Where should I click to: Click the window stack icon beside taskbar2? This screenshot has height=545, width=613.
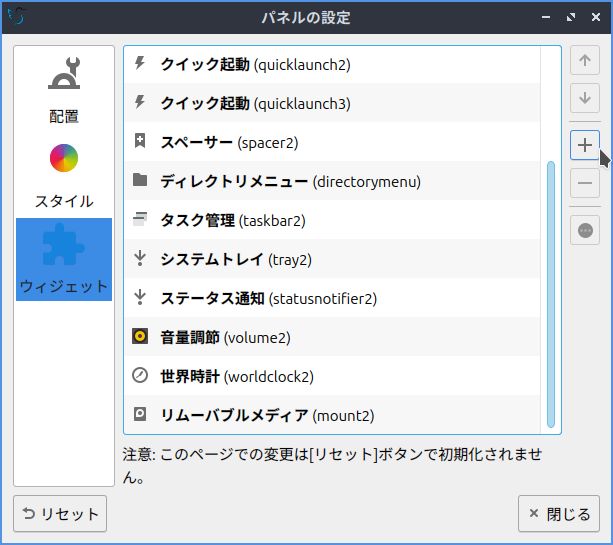[x=140, y=219]
